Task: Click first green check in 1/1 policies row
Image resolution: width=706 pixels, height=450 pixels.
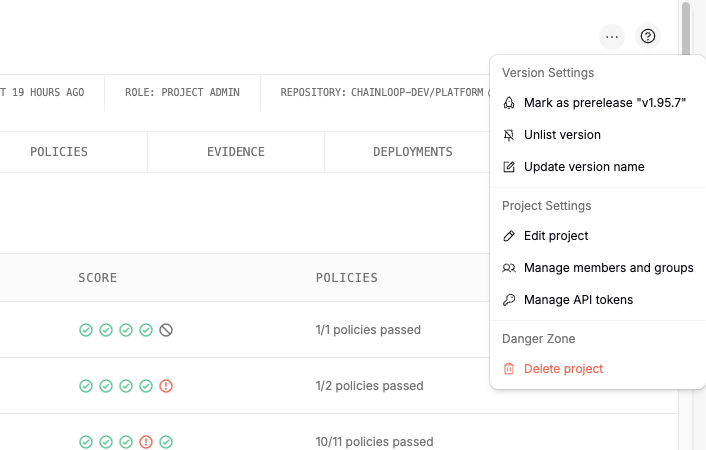Action: [x=86, y=330]
